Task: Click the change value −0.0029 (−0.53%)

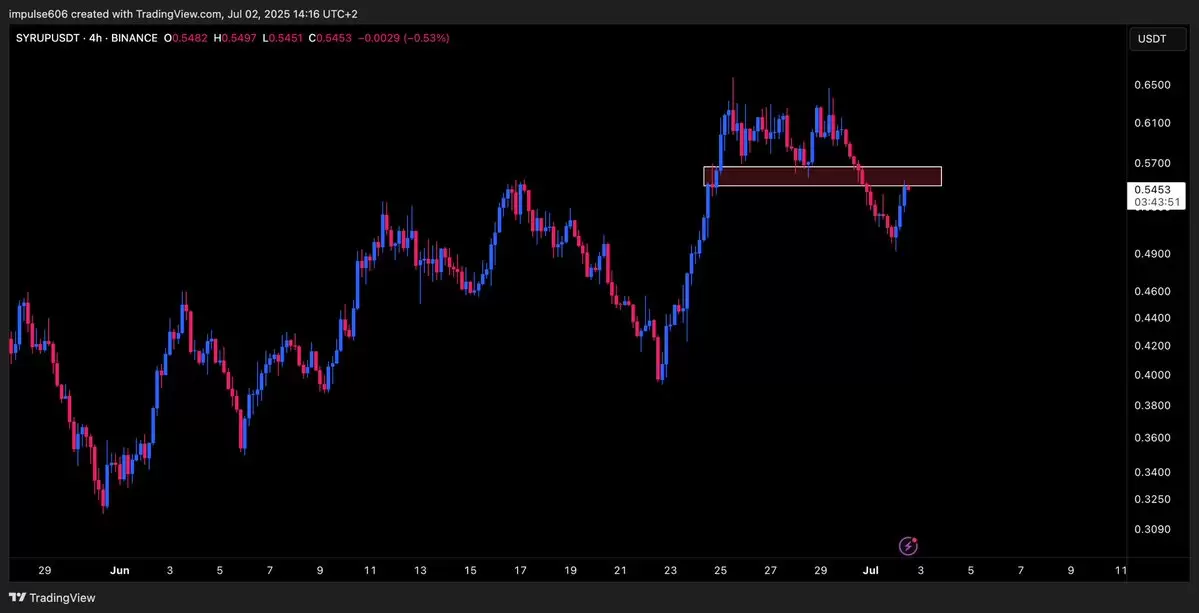Action: (403, 37)
